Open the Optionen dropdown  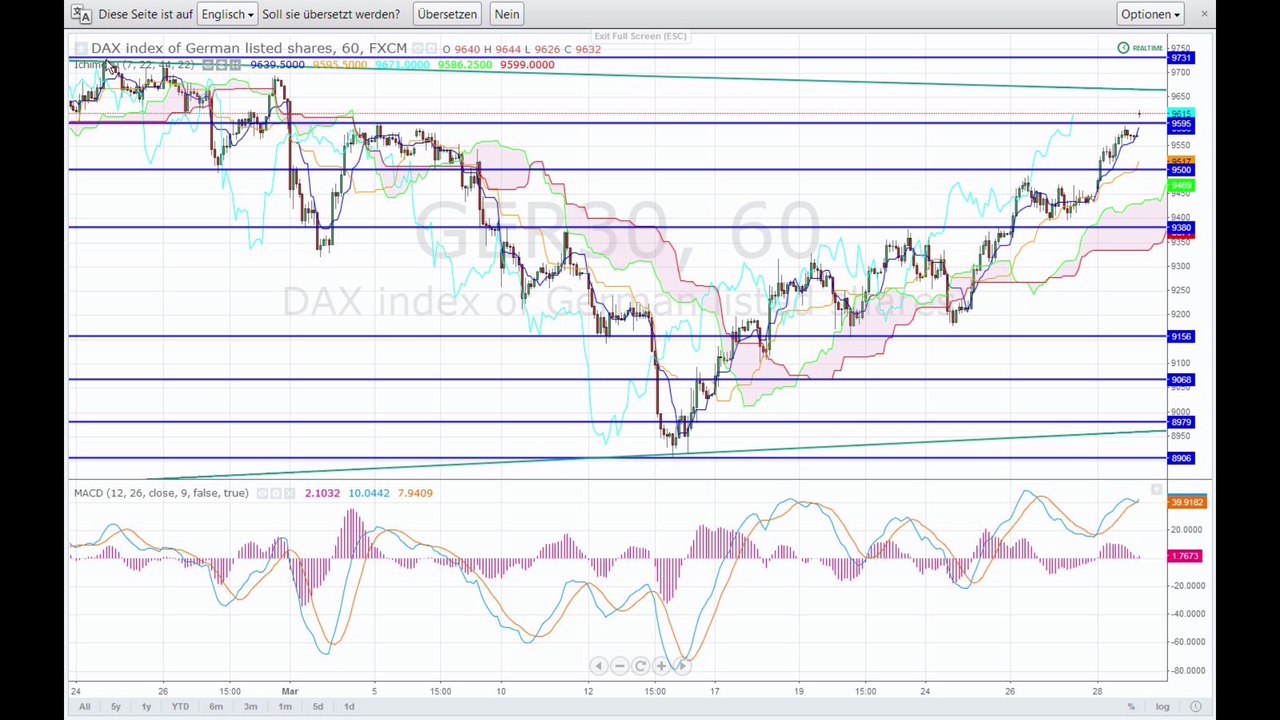pyautogui.click(x=1151, y=14)
